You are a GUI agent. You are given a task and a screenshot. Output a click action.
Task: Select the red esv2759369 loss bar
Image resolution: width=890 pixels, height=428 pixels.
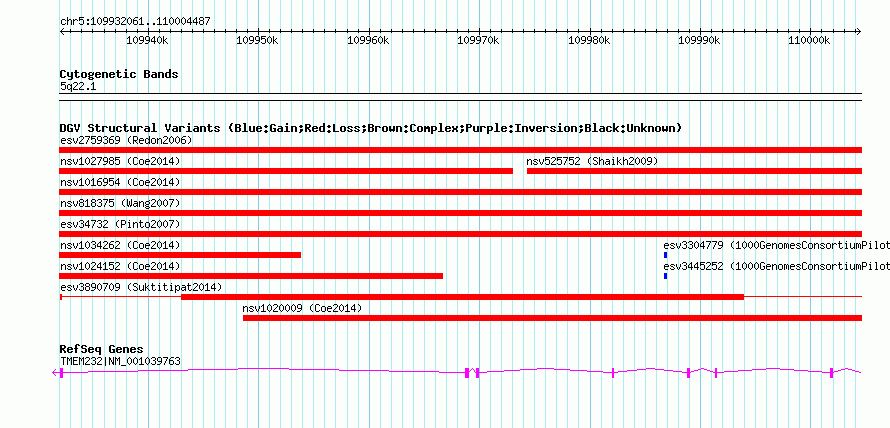tap(460, 150)
